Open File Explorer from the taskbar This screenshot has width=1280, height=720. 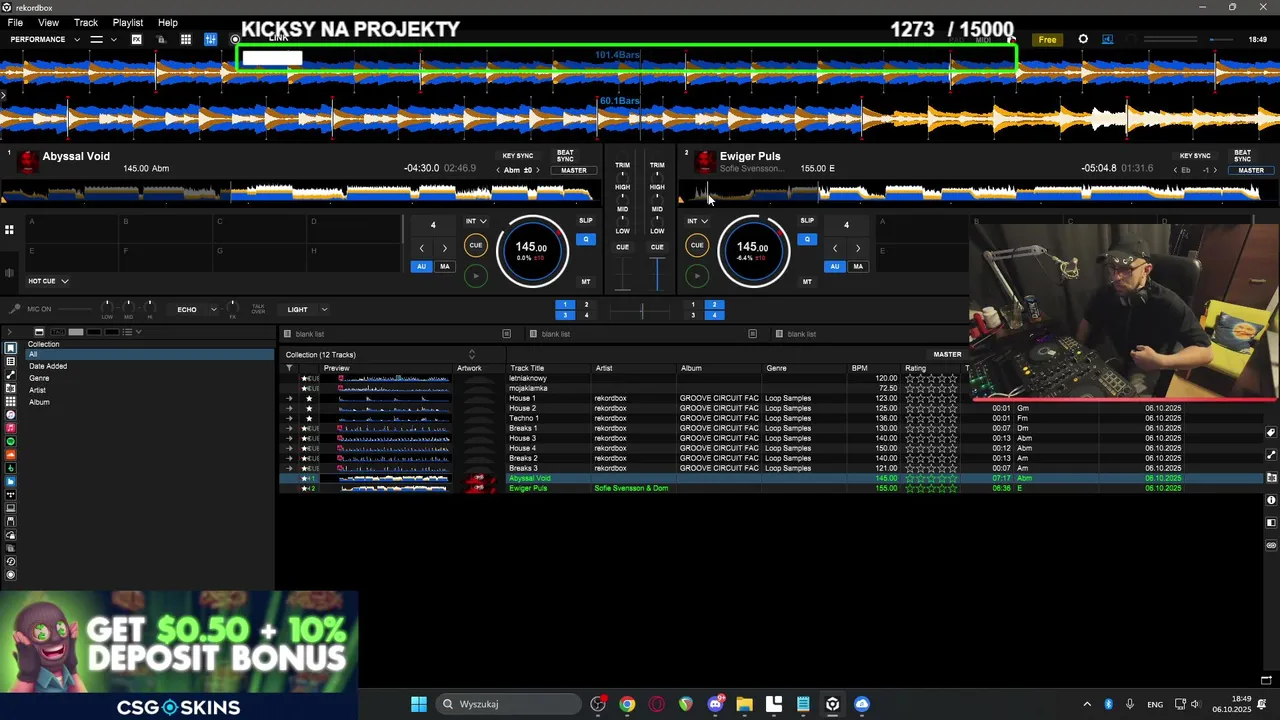[x=744, y=704]
